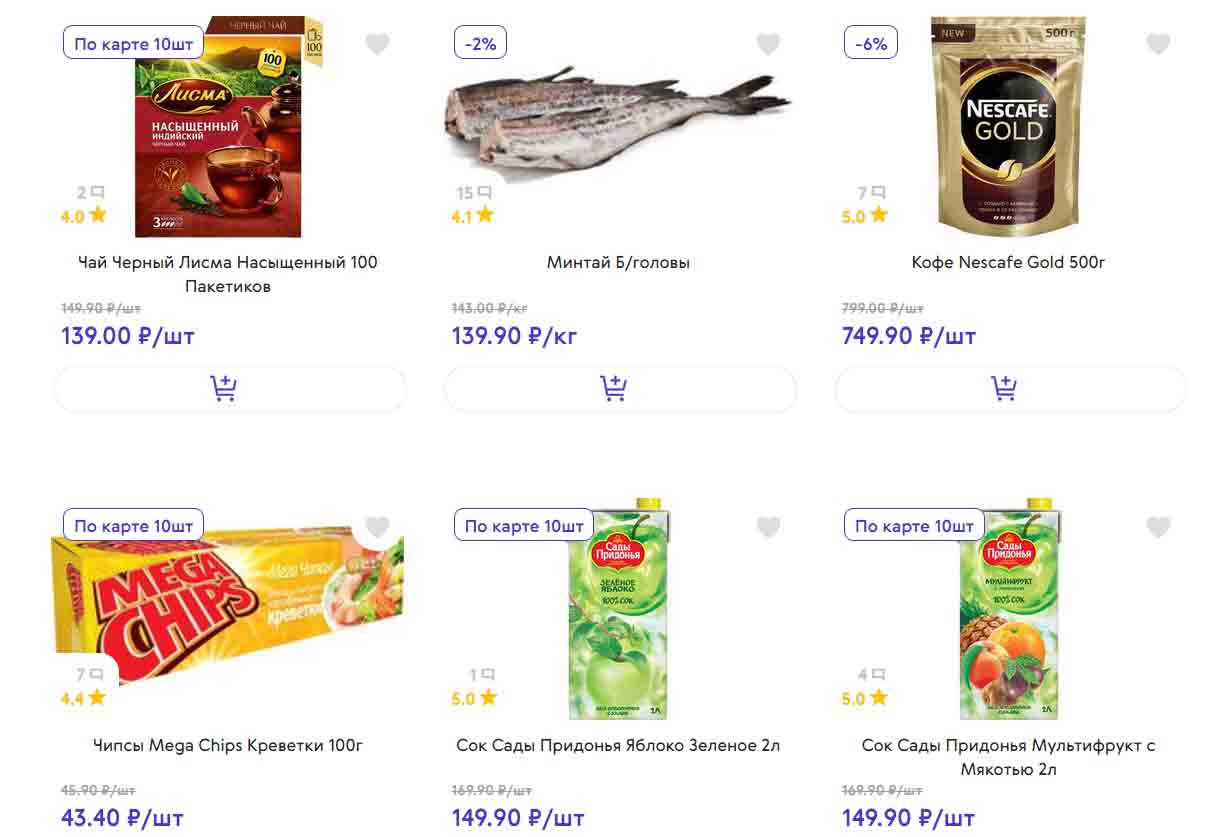Click По карте 10шт badge on Лисма tea

[x=133, y=44]
